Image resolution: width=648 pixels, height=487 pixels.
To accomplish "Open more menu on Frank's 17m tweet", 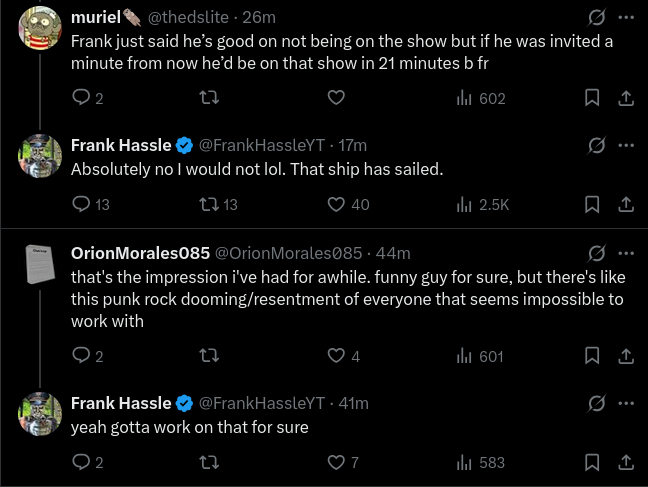I will [626, 145].
